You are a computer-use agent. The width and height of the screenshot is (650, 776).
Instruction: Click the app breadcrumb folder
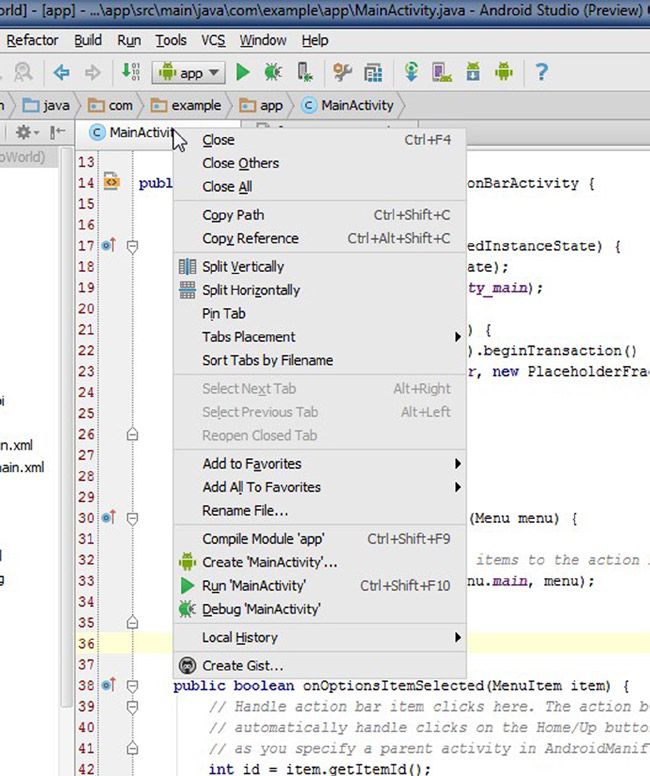pyautogui.click(x=261, y=105)
